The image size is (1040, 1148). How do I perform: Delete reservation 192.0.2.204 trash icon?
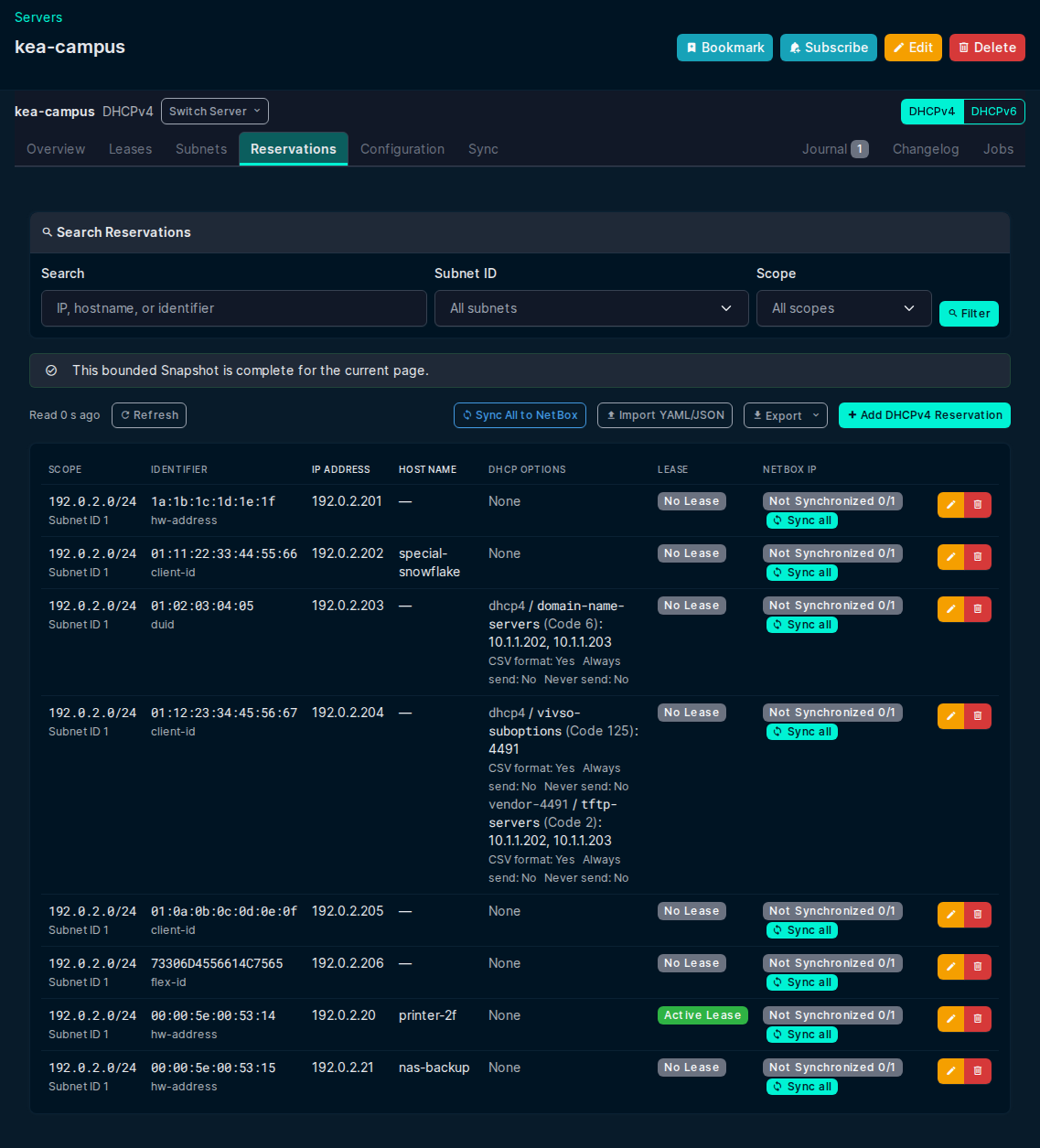pos(978,716)
